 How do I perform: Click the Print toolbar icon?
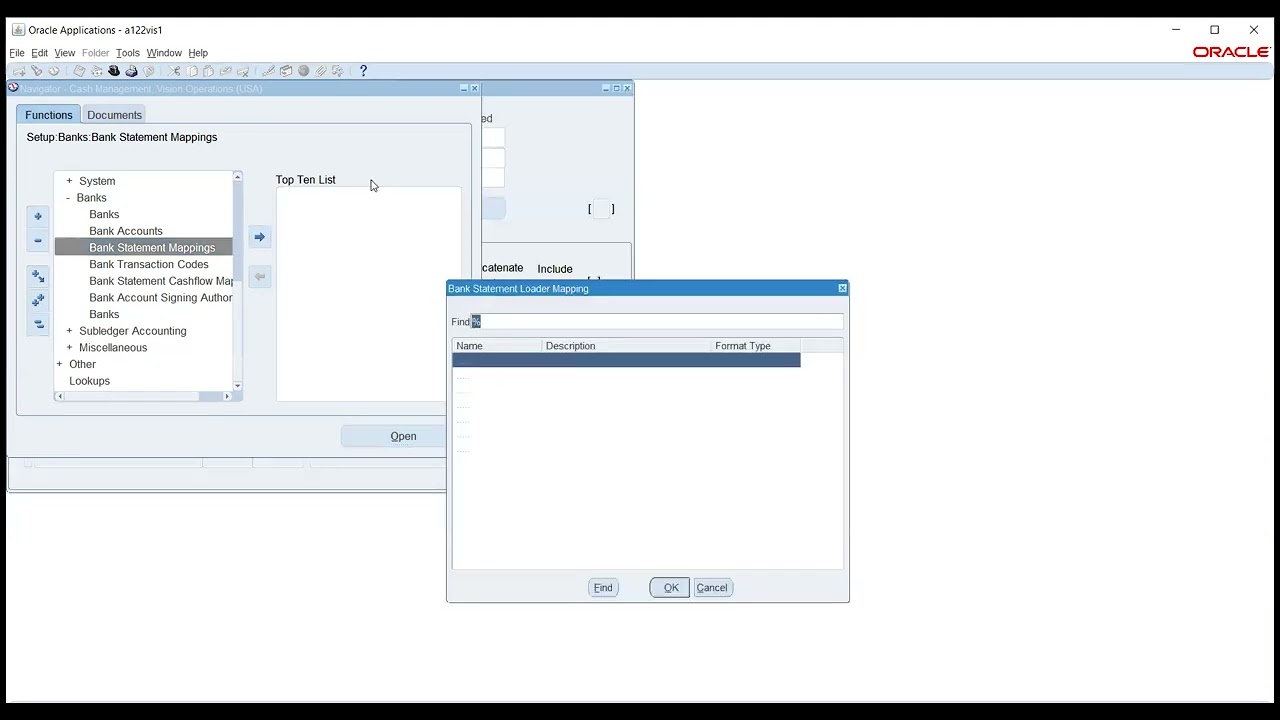(x=131, y=71)
